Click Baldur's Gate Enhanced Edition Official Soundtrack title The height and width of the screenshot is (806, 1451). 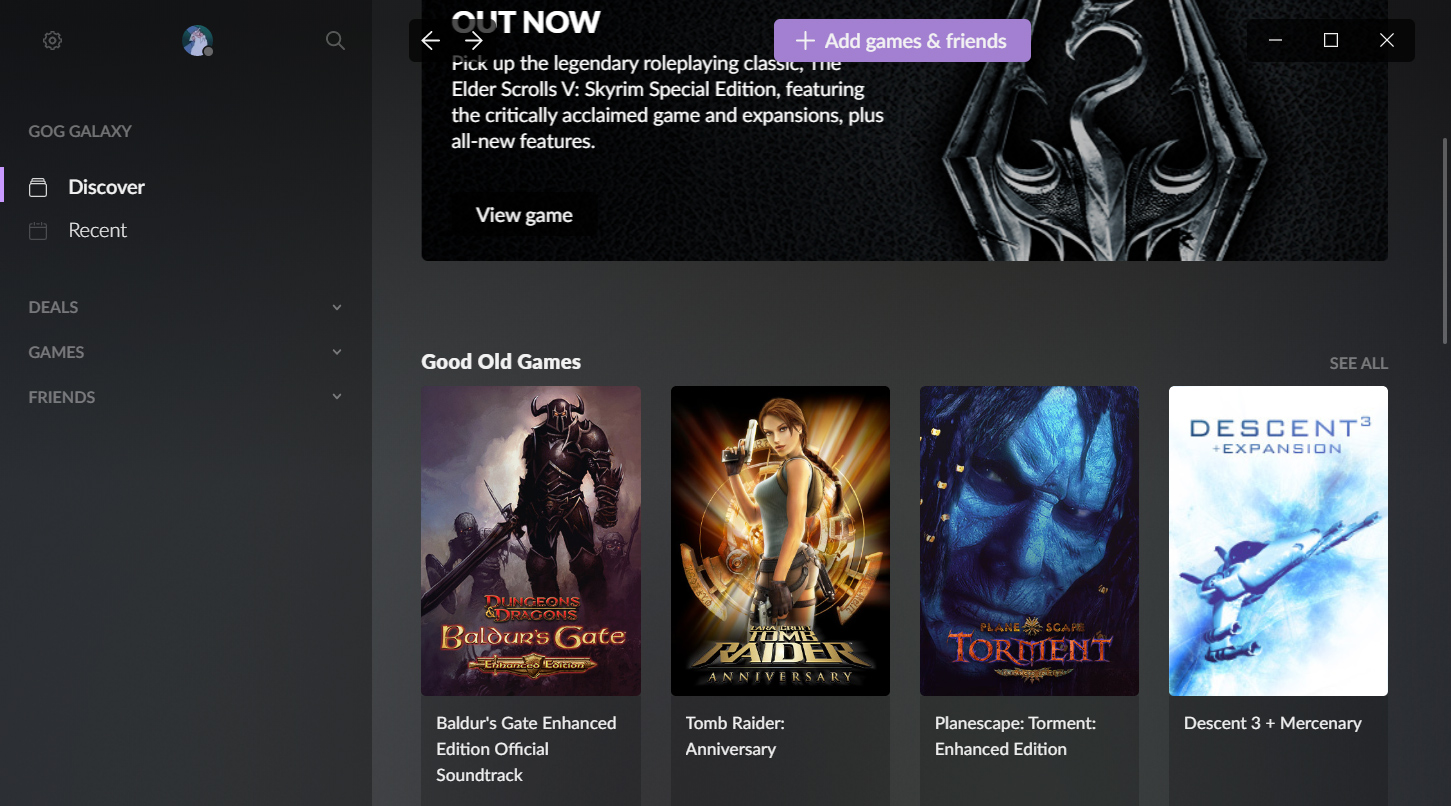(x=526, y=749)
